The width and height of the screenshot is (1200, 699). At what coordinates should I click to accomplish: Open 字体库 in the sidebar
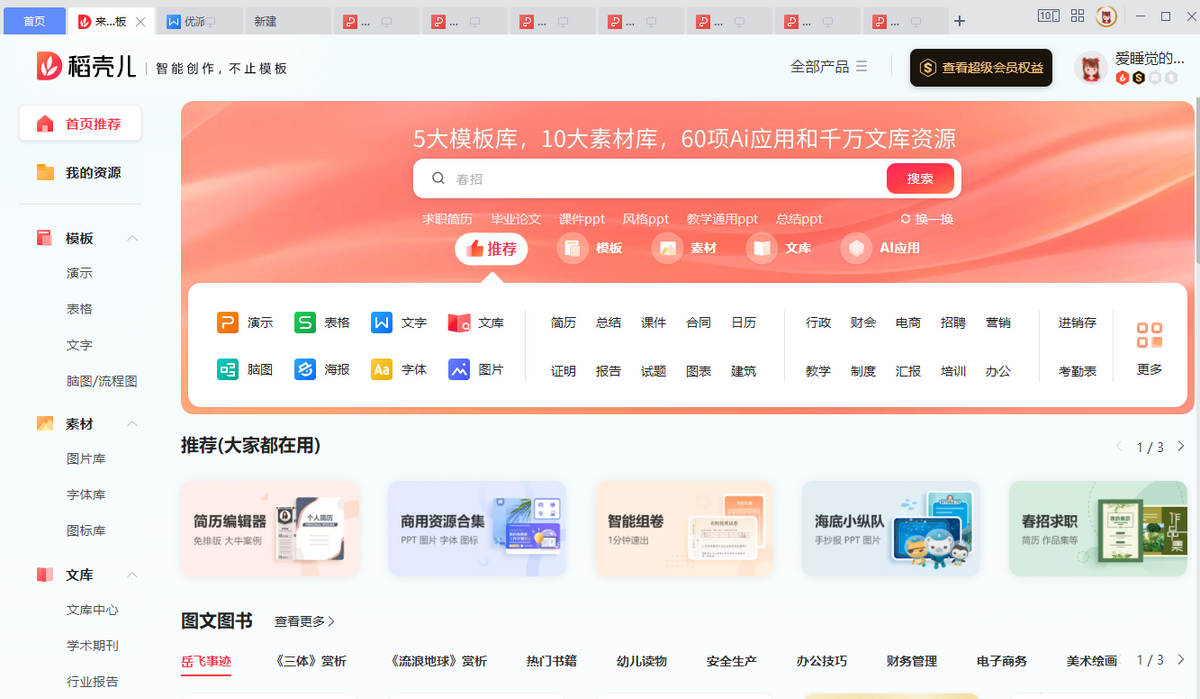(86, 494)
